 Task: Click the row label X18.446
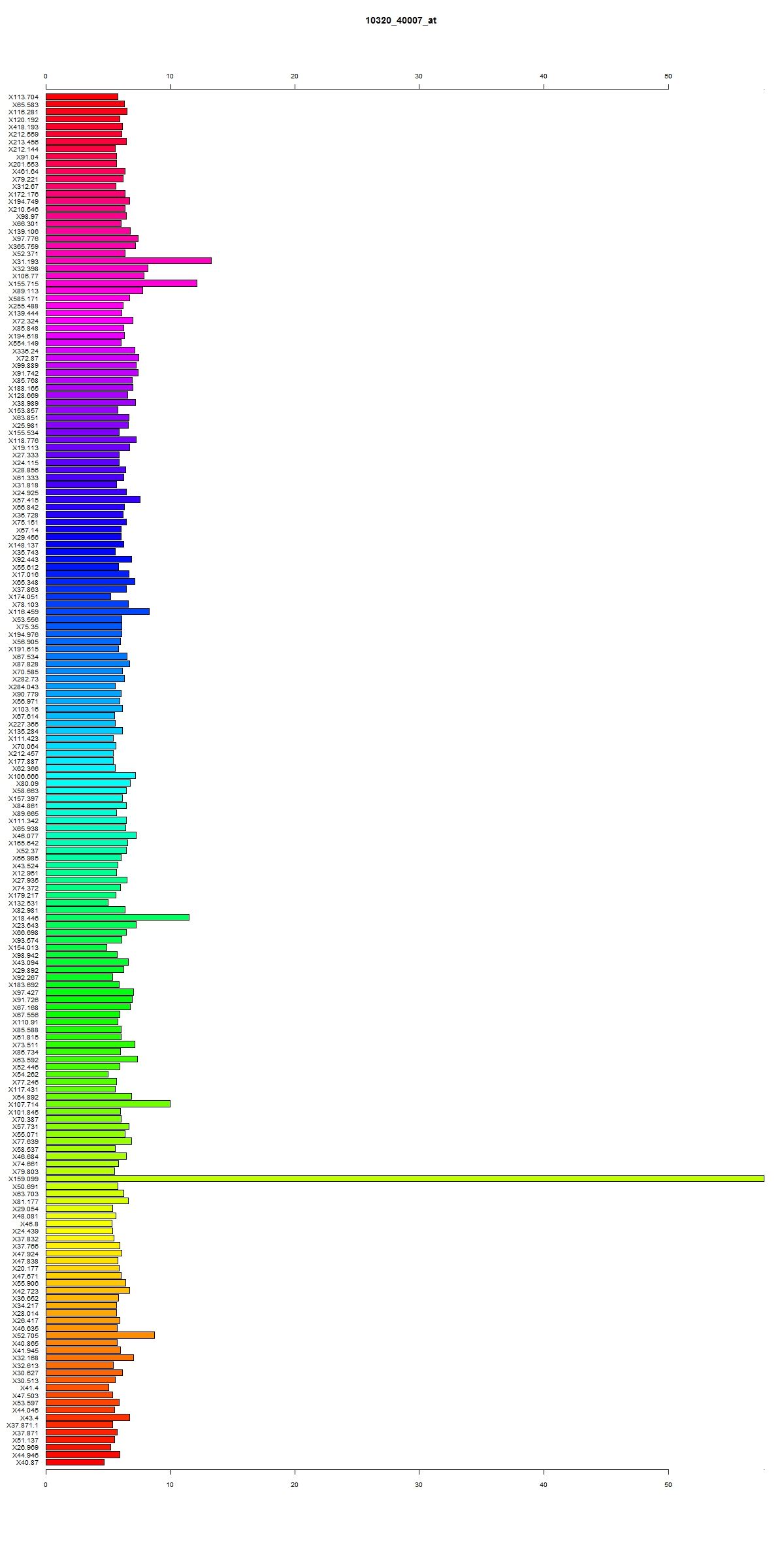tap(25, 918)
